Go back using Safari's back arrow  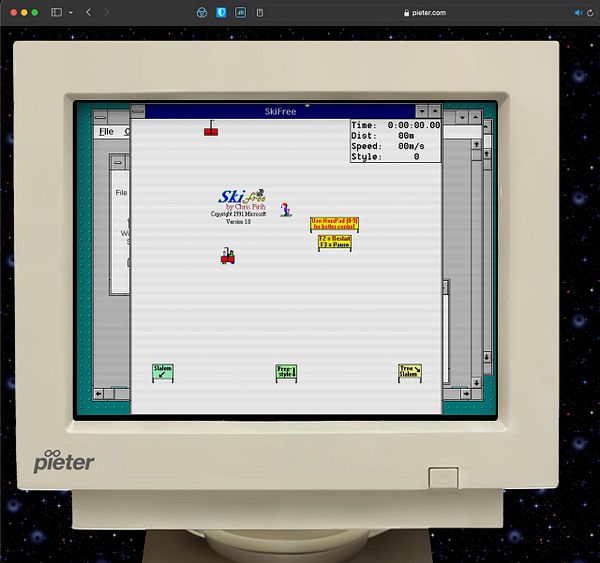[x=88, y=12]
